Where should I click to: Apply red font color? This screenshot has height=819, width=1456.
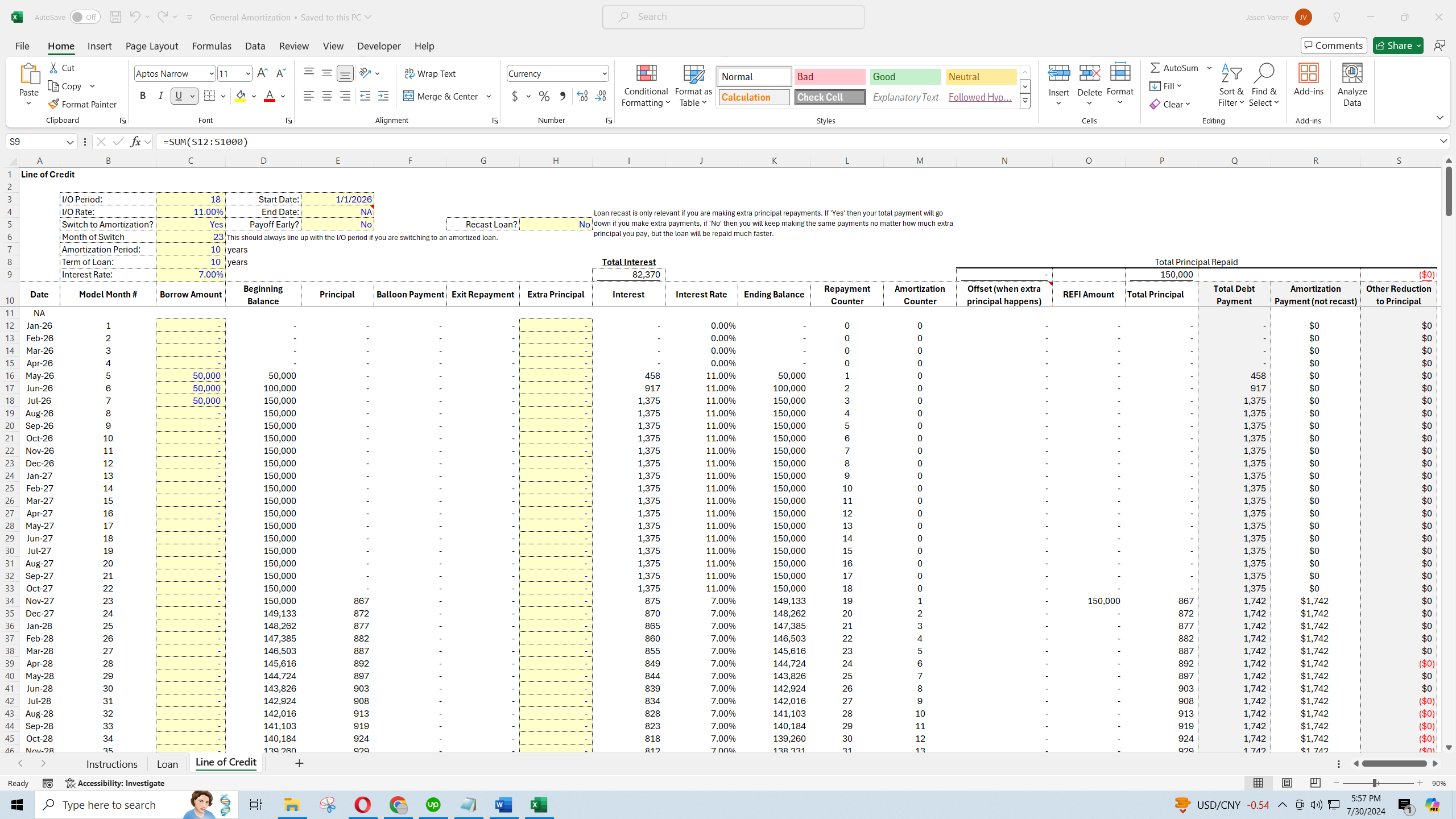coord(270,96)
